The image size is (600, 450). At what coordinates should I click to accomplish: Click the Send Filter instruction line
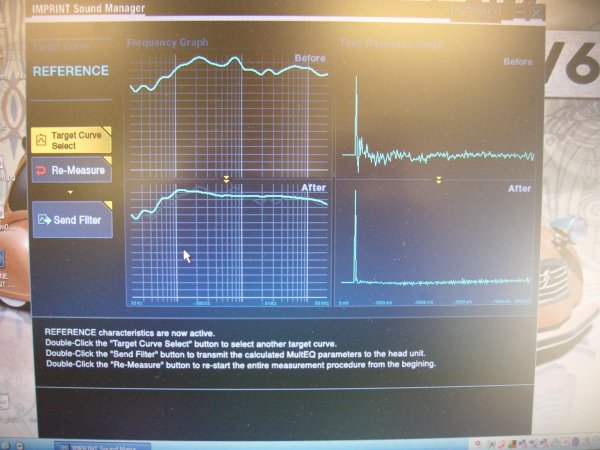(x=235, y=354)
